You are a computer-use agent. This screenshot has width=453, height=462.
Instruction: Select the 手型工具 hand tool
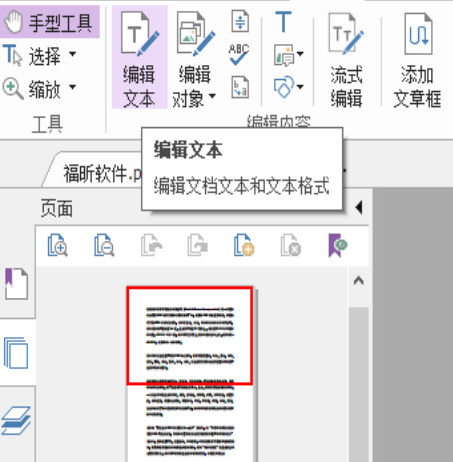pos(49,22)
